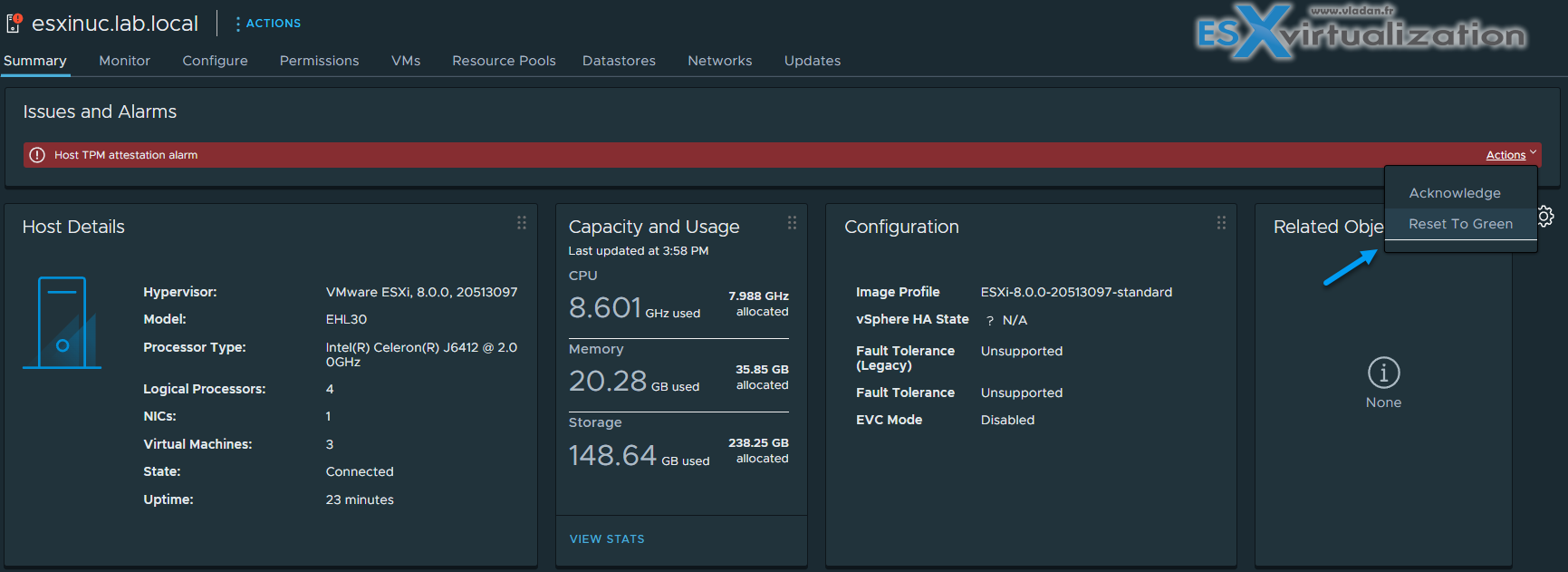The image size is (1568, 572).
Task: Select the EVC Mode value Disabled
Action: point(1007,421)
